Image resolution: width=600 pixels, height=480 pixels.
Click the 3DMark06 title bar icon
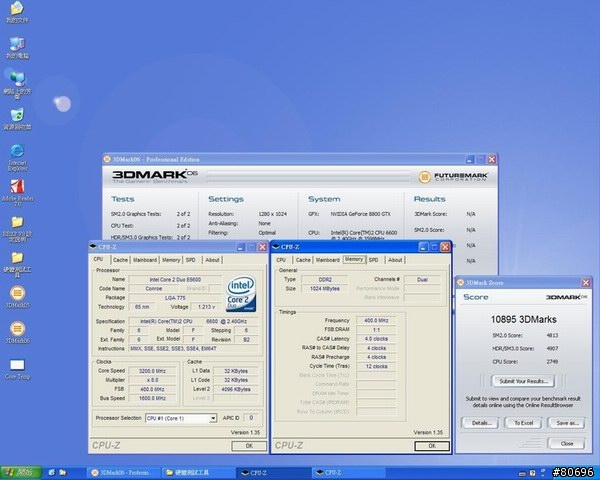107,159
